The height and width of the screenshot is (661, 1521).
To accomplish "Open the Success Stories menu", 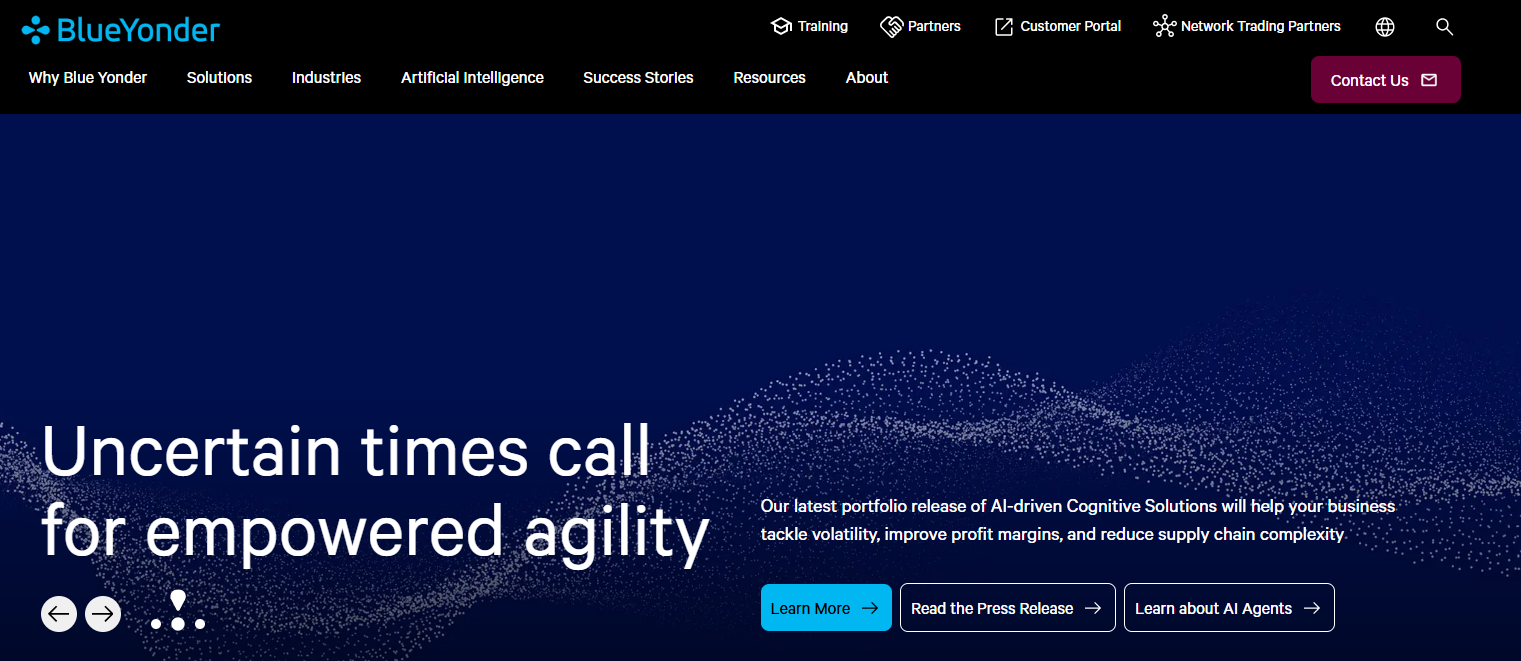I will tap(638, 78).
